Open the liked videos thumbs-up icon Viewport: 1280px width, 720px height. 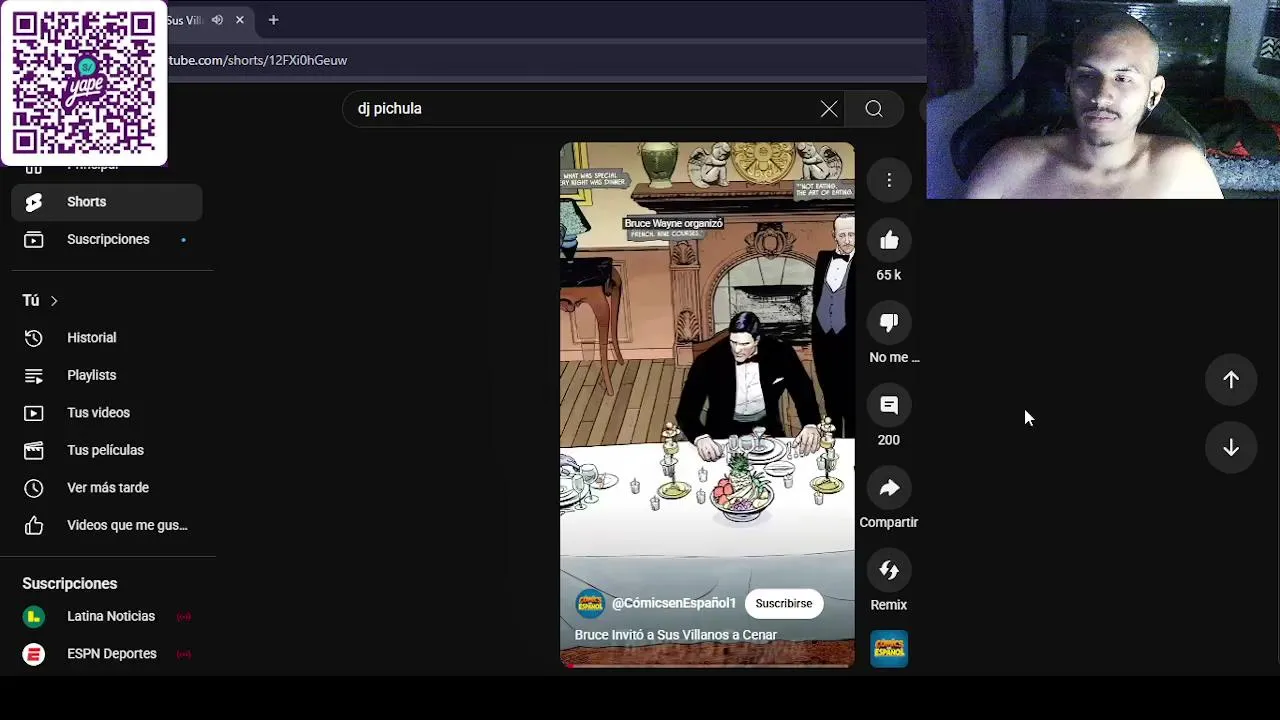[x=34, y=526]
